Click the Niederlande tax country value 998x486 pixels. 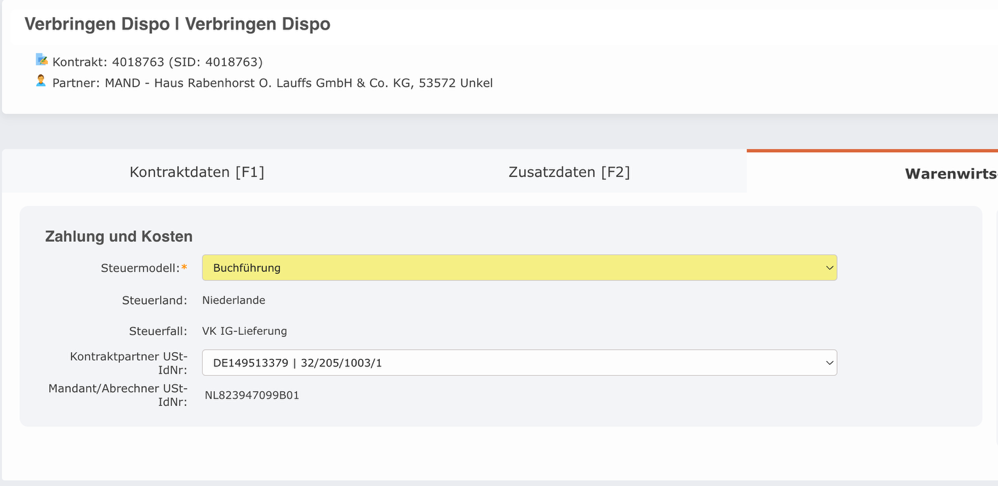click(x=234, y=300)
